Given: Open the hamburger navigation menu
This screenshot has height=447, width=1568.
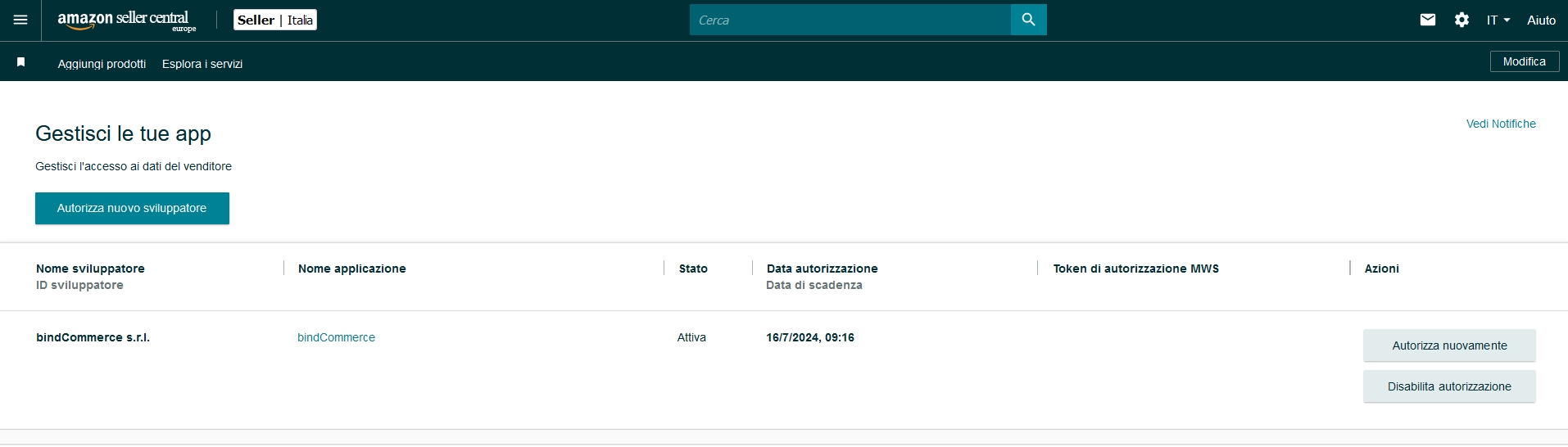Looking at the screenshot, I should point(20,20).
